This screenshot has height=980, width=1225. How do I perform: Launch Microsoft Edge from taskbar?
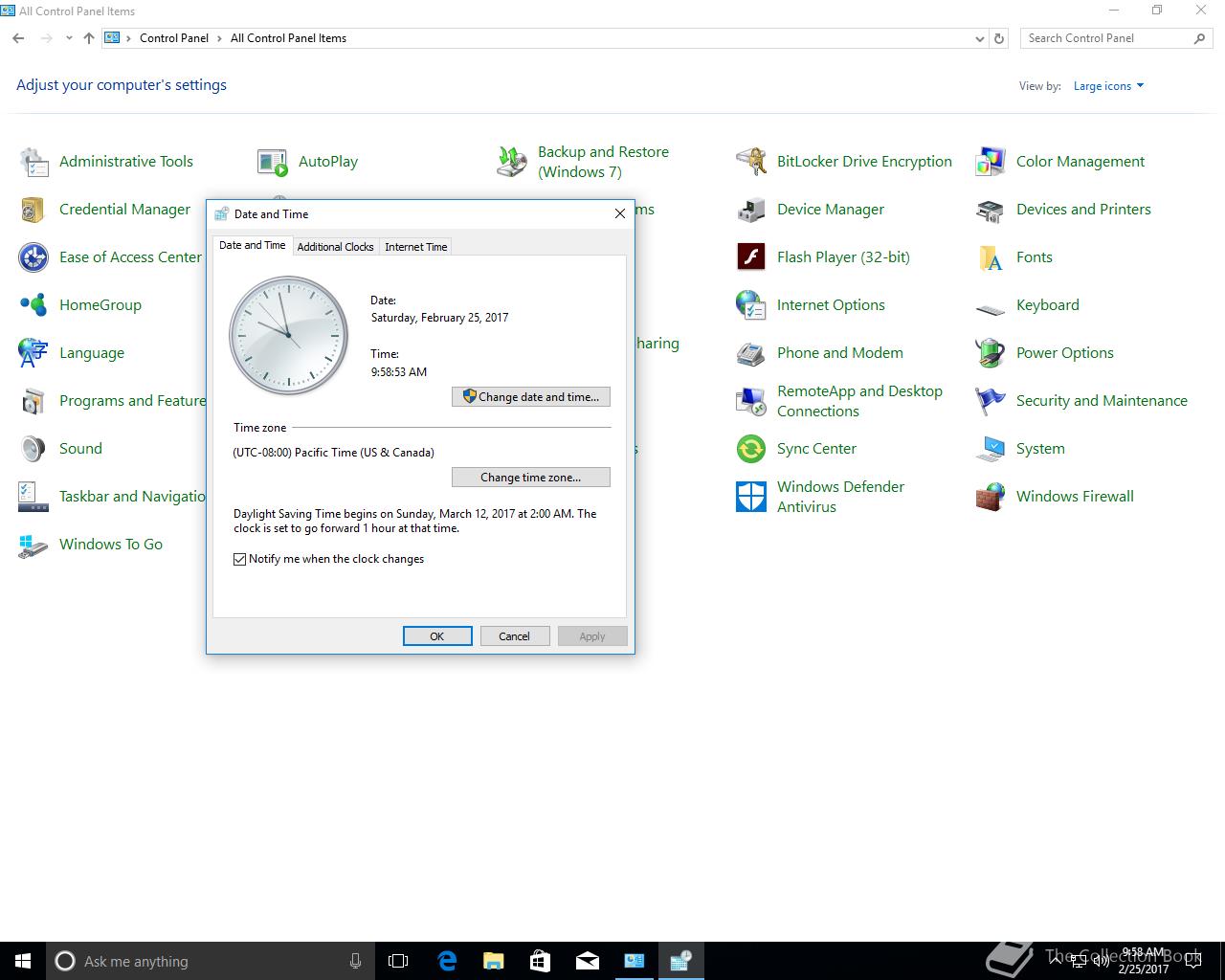click(x=447, y=961)
